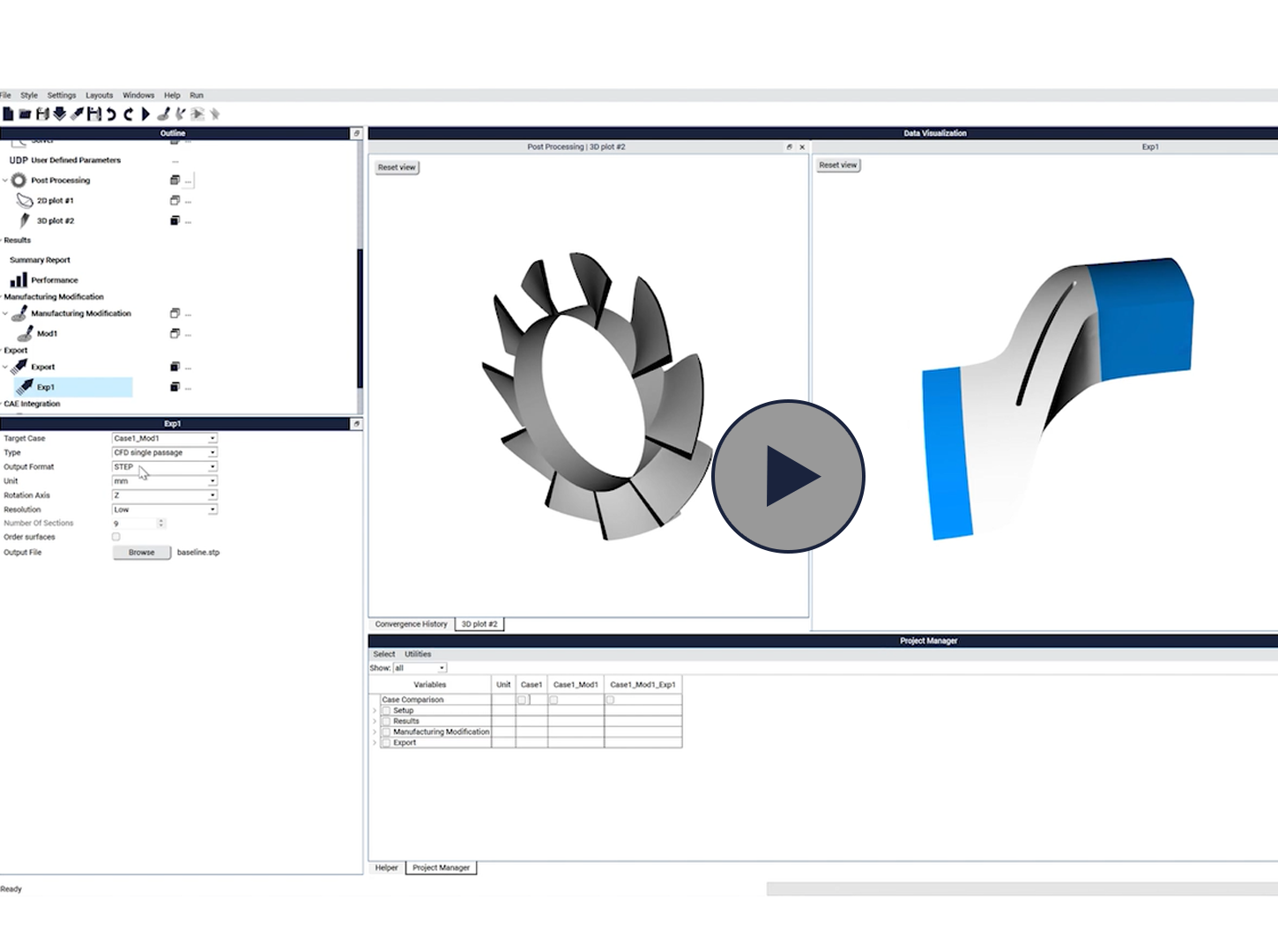Click the window icon beside Manufacturing Modification
The height and width of the screenshot is (952, 1278).
click(175, 313)
